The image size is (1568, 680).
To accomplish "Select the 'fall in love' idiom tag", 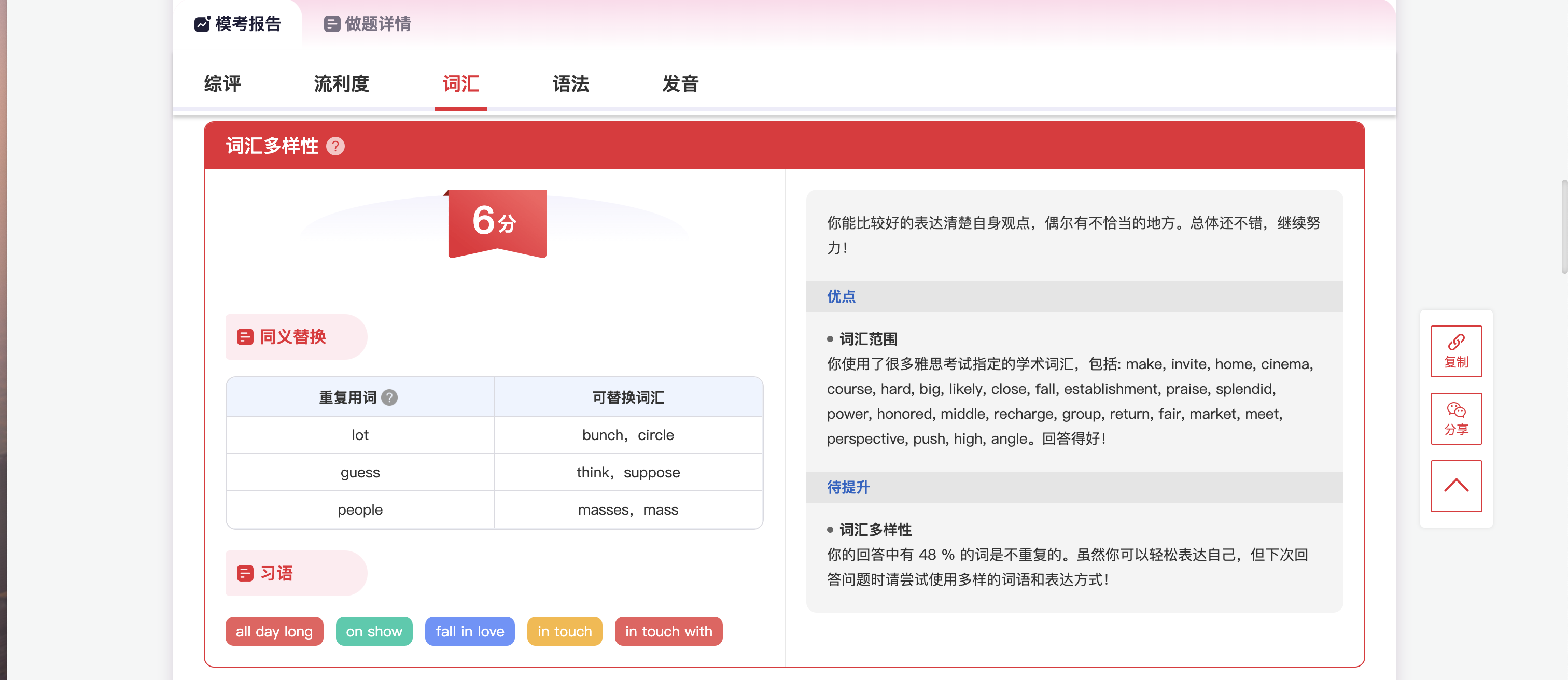I will pyautogui.click(x=469, y=631).
